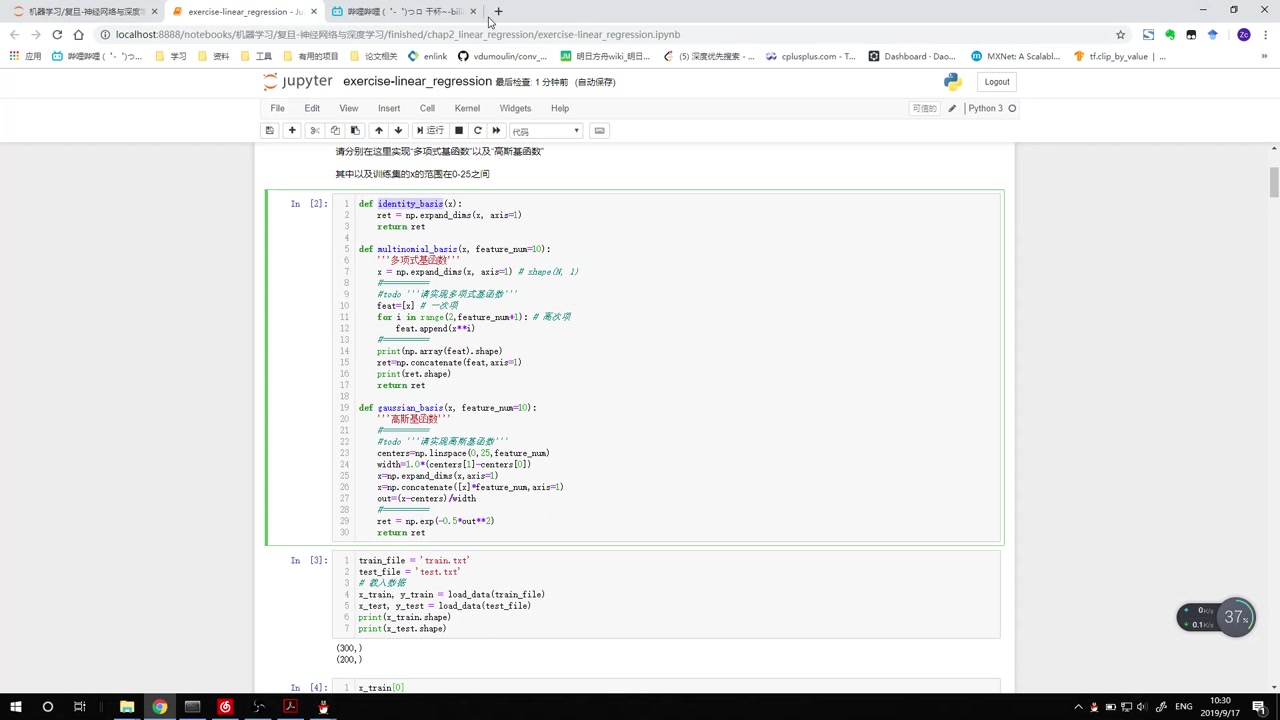The width and height of the screenshot is (1280, 720).
Task: Restart and run all with the fast-forward icon
Action: (x=496, y=131)
